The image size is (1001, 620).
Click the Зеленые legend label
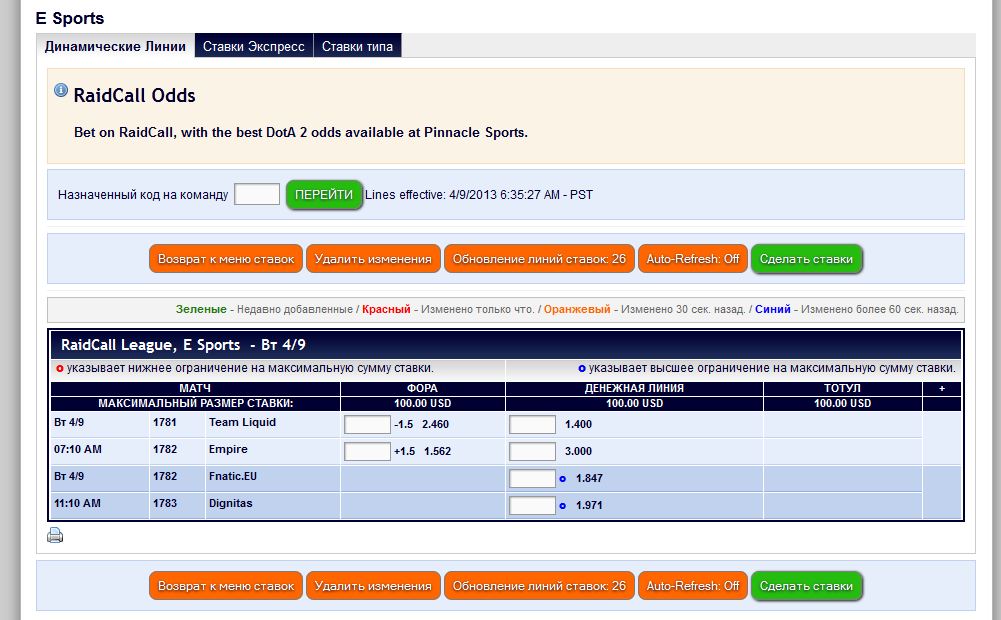tap(201, 309)
